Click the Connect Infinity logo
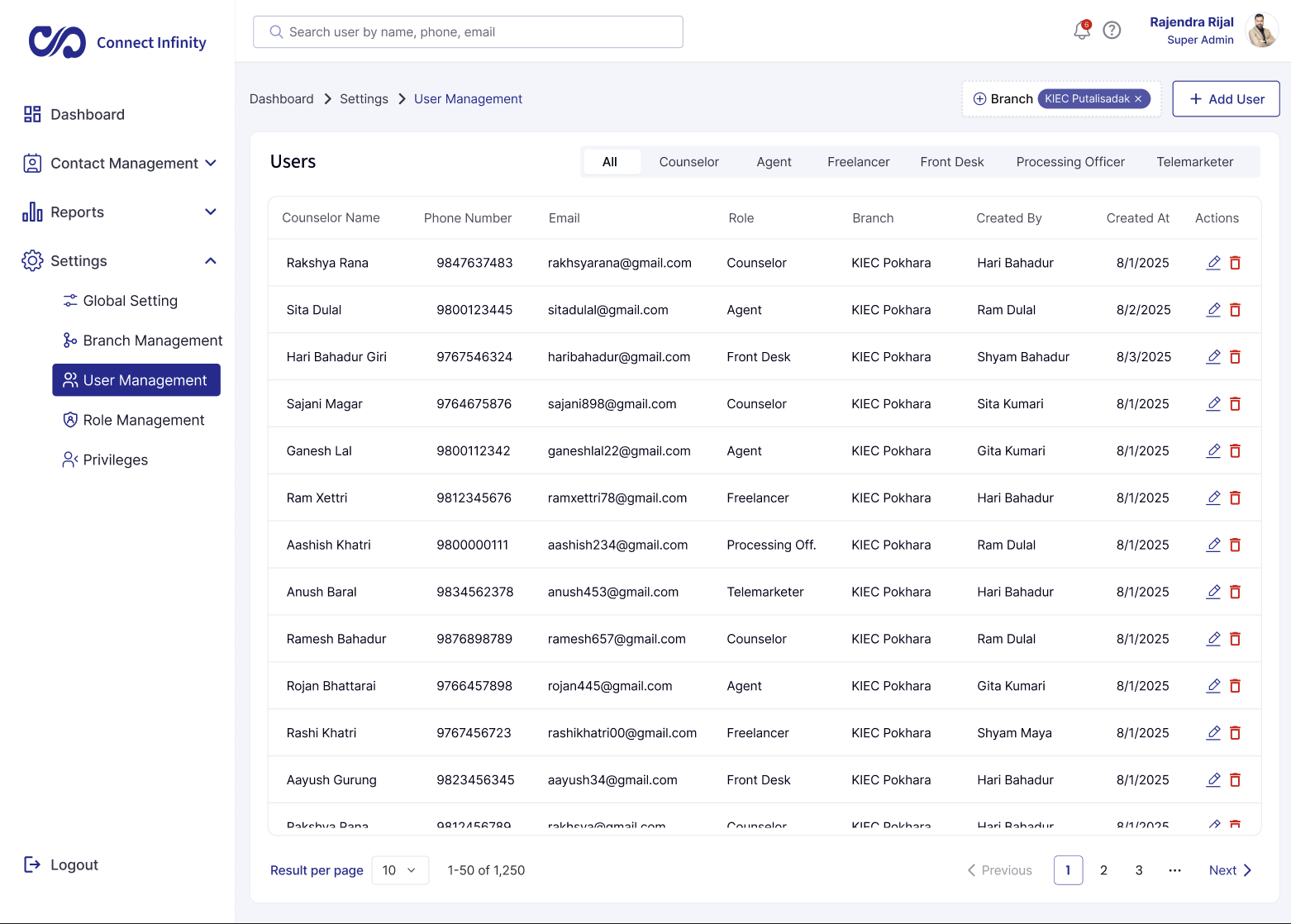This screenshot has height=924, width=1291. 117,41
